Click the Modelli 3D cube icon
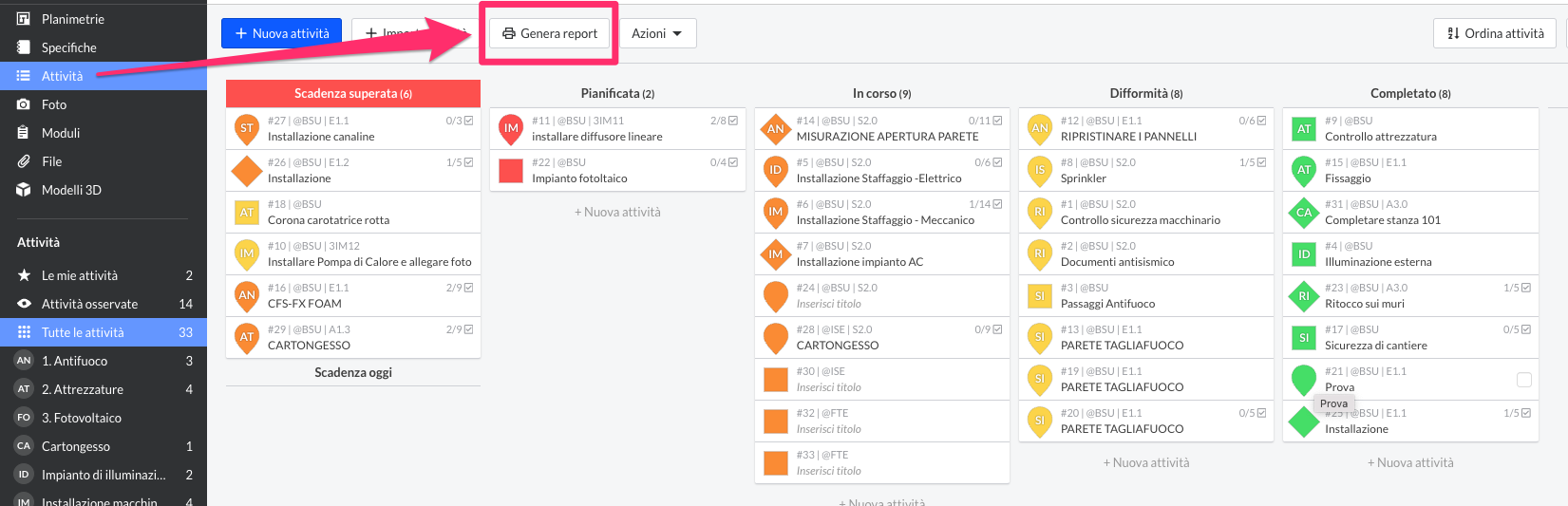 pyautogui.click(x=24, y=190)
